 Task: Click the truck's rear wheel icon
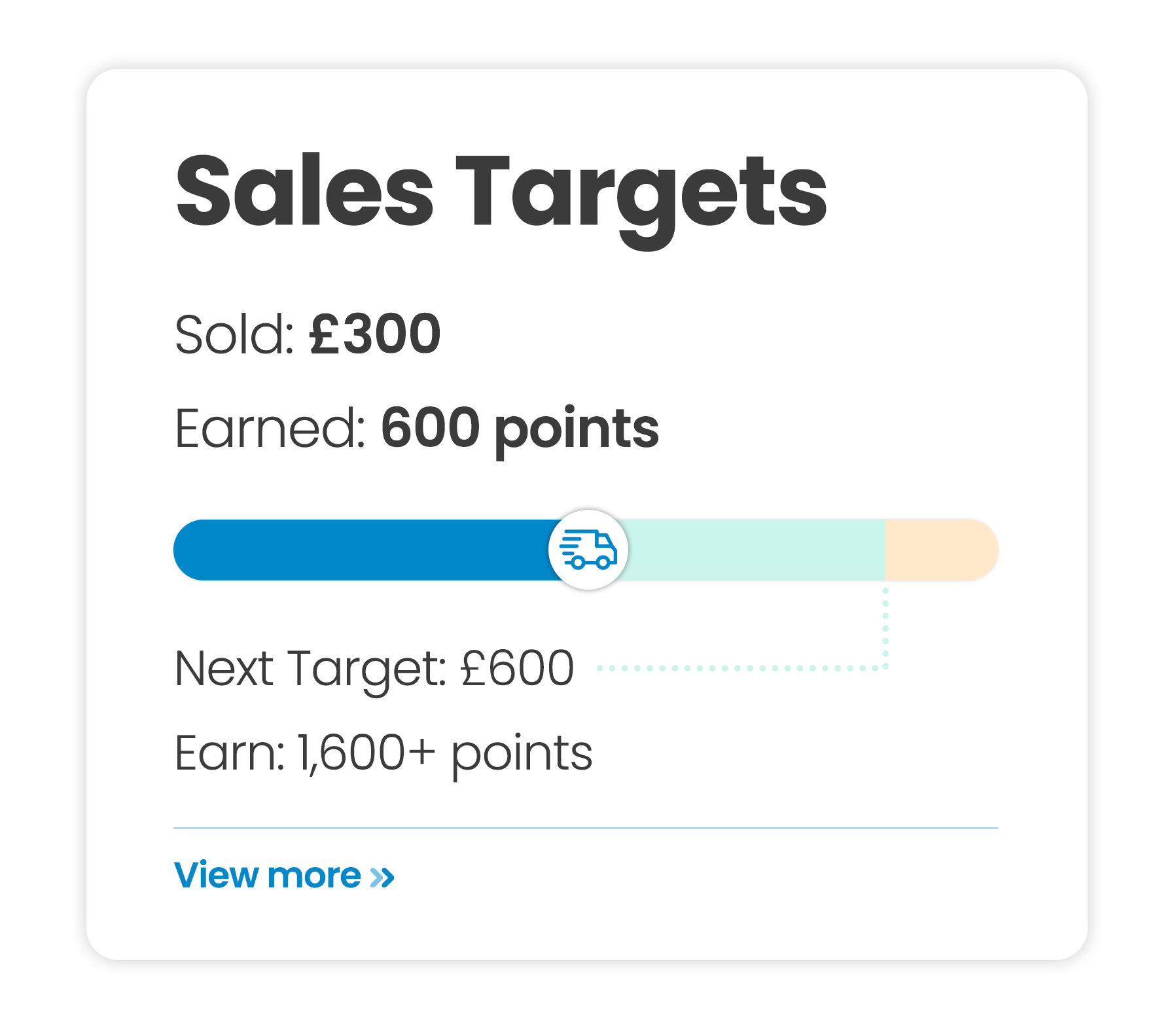coord(578,563)
